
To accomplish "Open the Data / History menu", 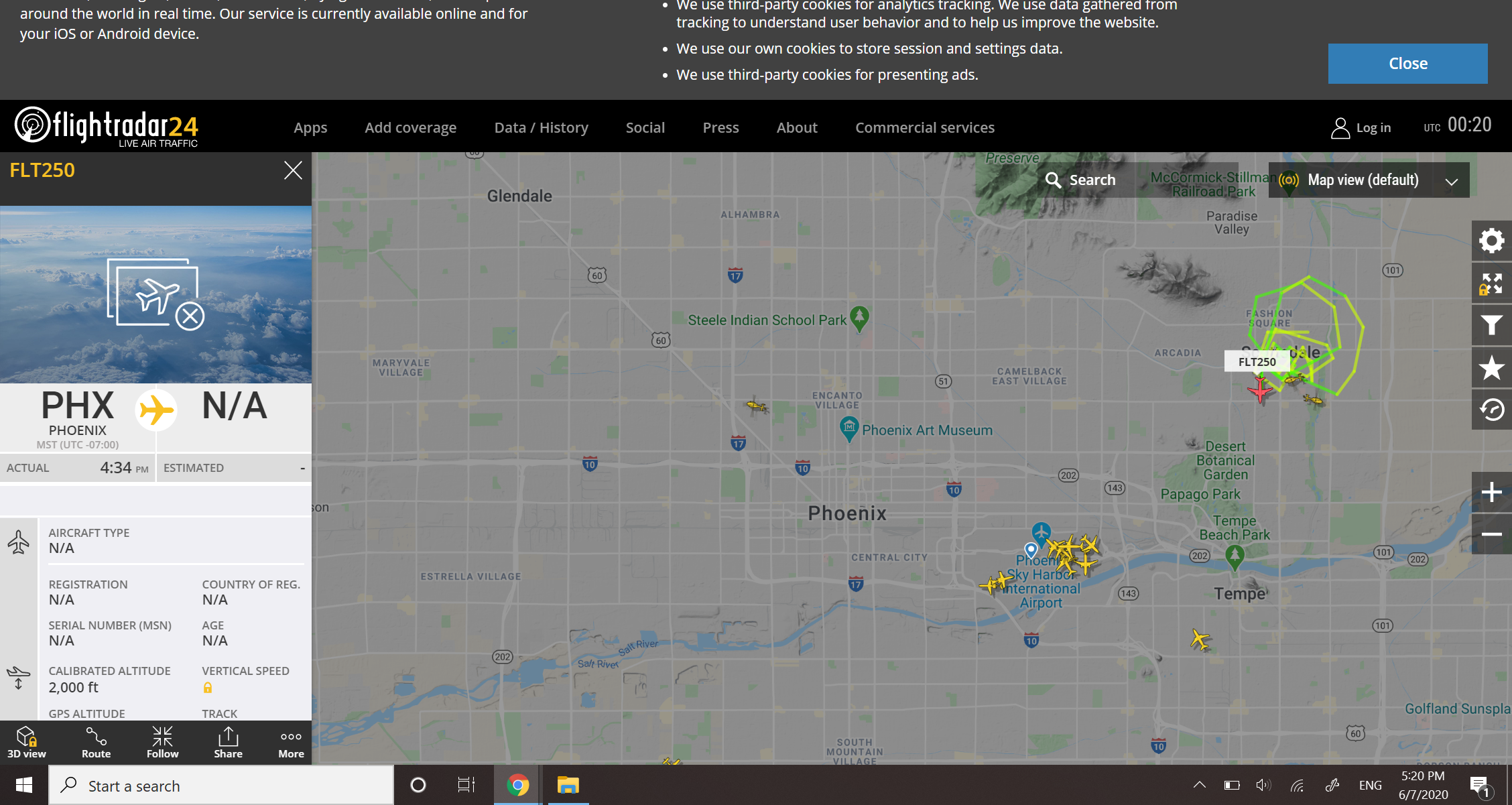I will (x=541, y=127).
